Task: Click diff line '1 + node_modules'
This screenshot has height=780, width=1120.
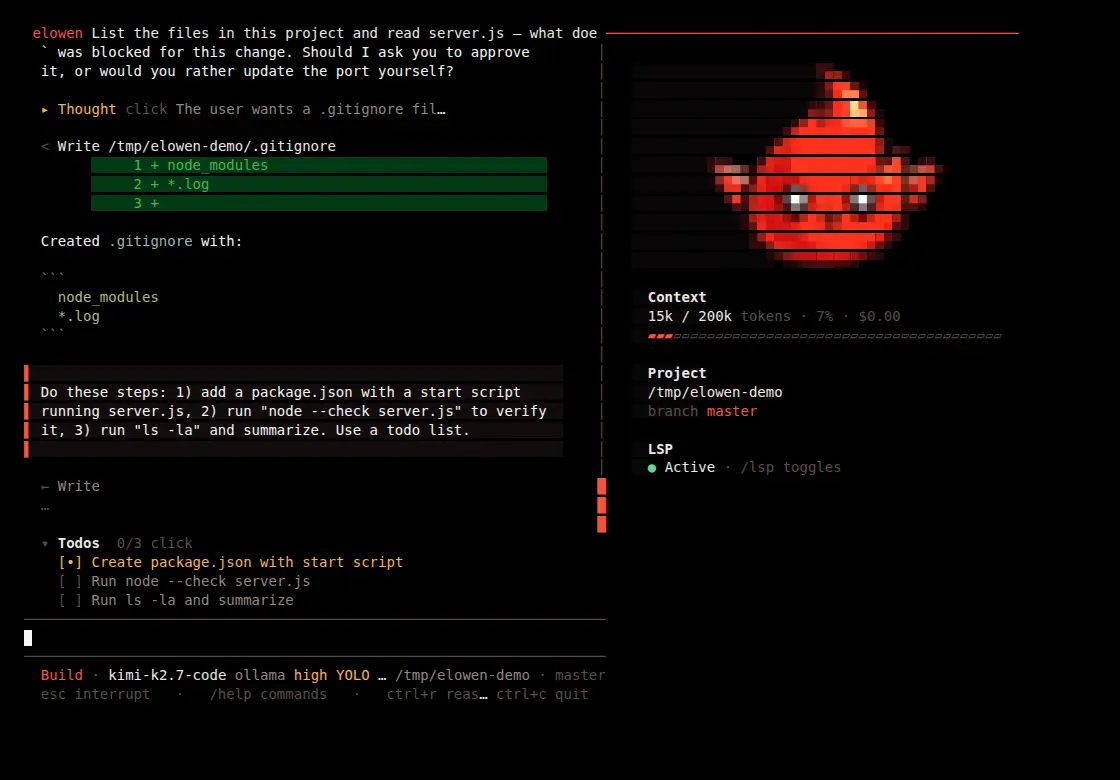Action: (x=319, y=165)
